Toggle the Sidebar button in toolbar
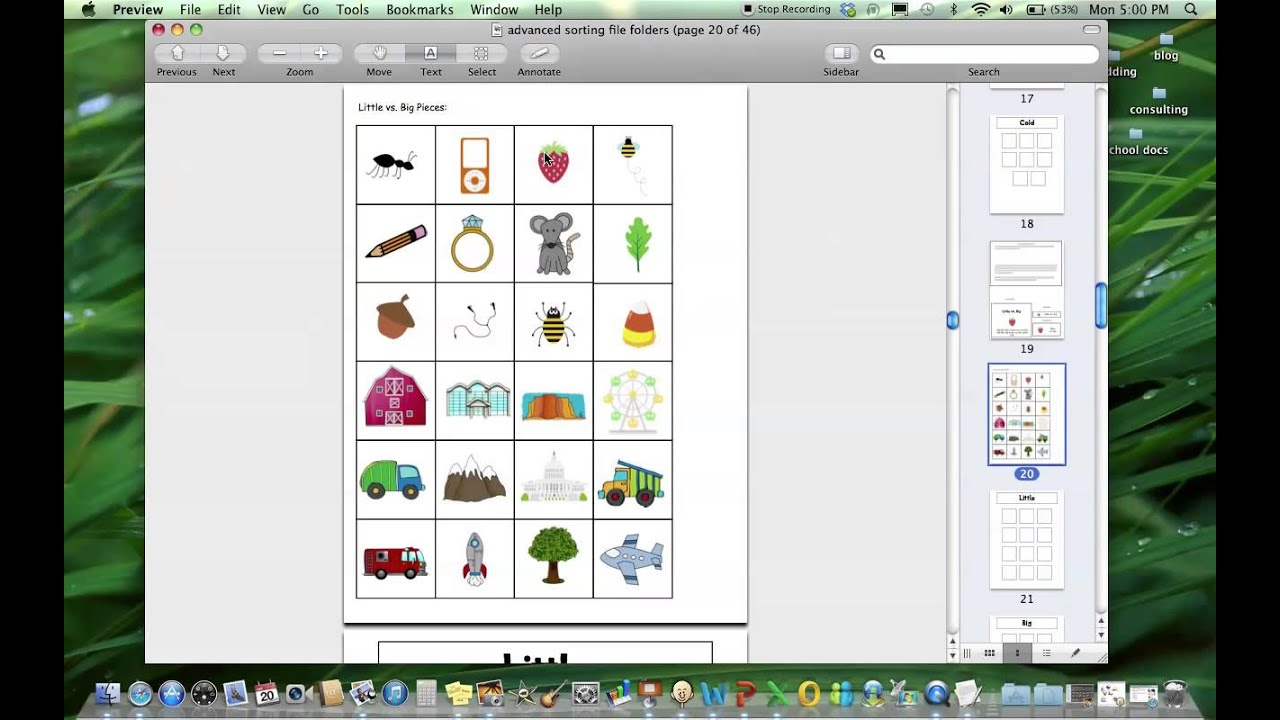Screen dimensions: 1280x720 pos(841,53)
